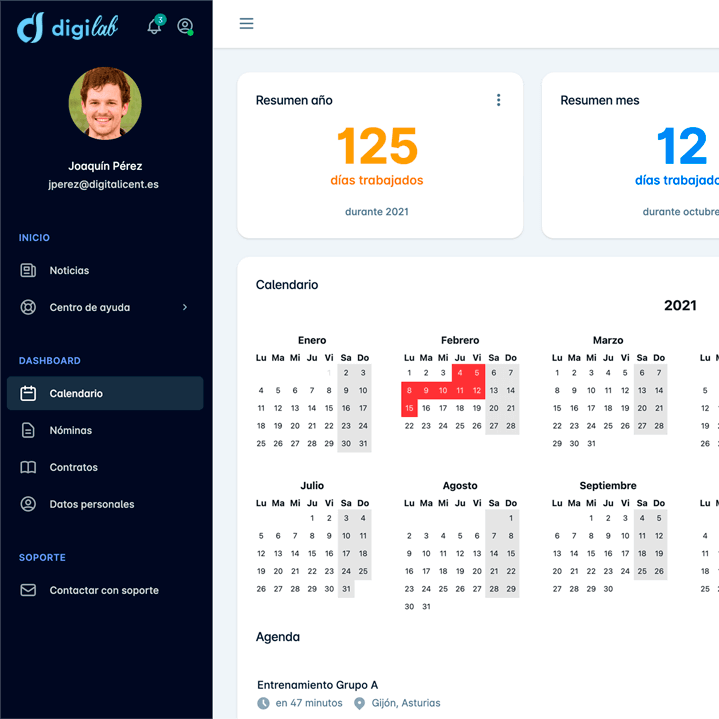Open Entrenamiento Grupo A agenda entry
The image size is (719, 719).
coord(317,685)
